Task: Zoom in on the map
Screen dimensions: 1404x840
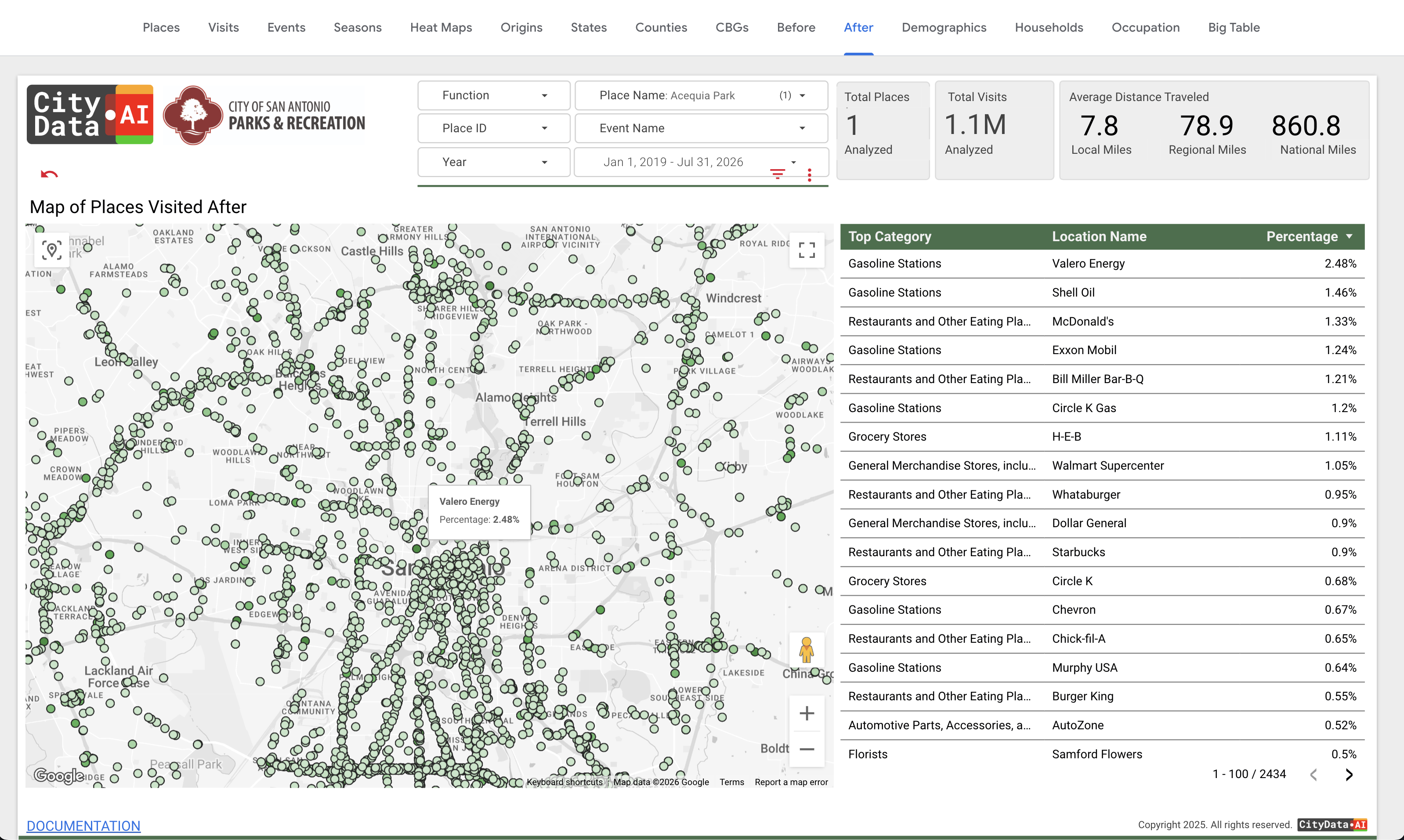Action: (x=807, y=713)
